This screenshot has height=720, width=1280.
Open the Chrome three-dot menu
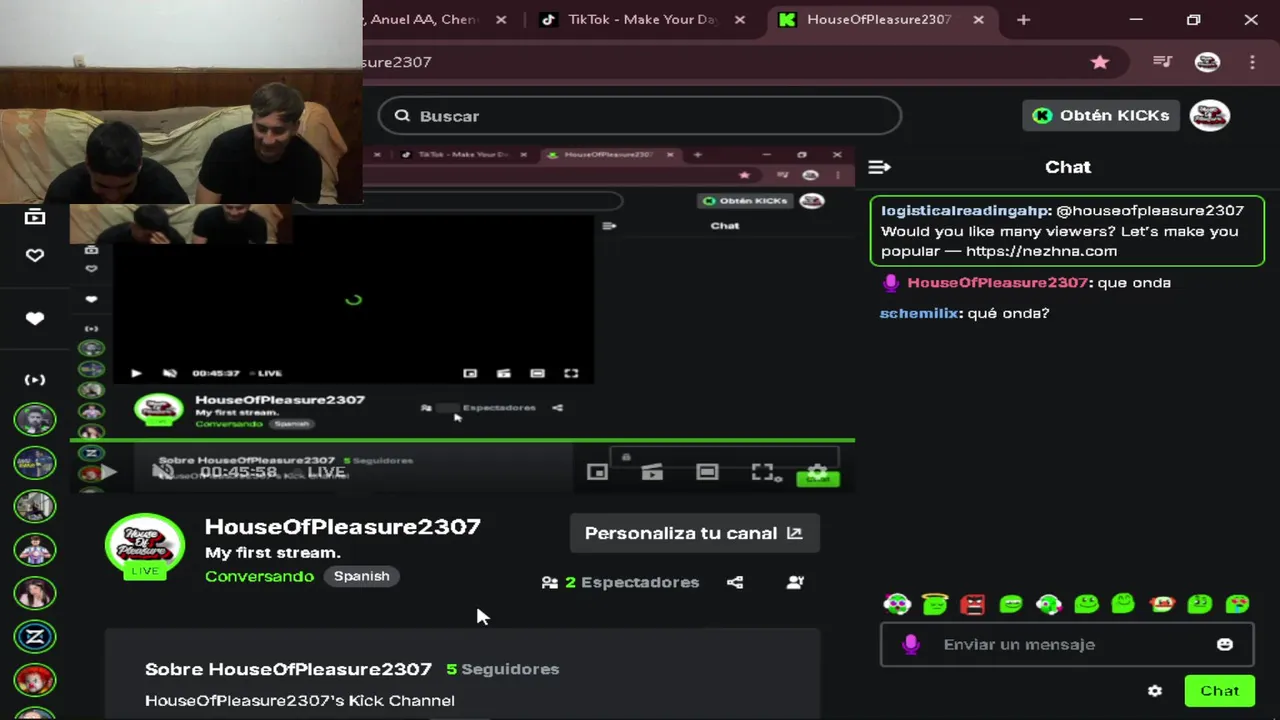tap(1252, 62)
